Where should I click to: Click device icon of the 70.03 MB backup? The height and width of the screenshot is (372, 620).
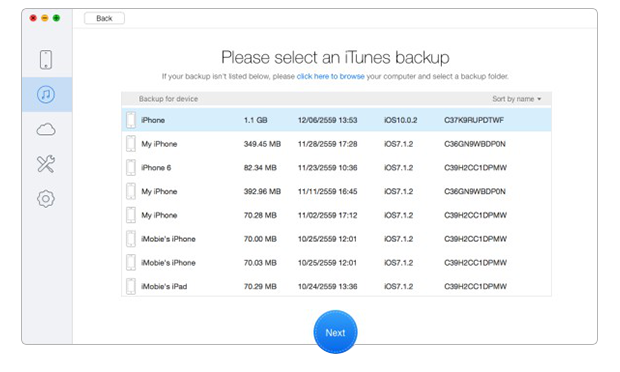131,262
